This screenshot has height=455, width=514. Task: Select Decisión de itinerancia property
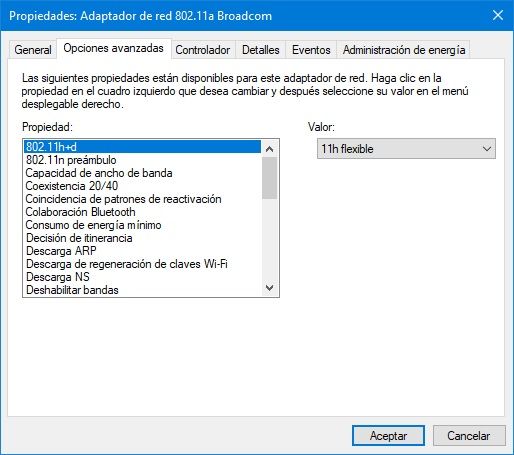click(142, 238)
